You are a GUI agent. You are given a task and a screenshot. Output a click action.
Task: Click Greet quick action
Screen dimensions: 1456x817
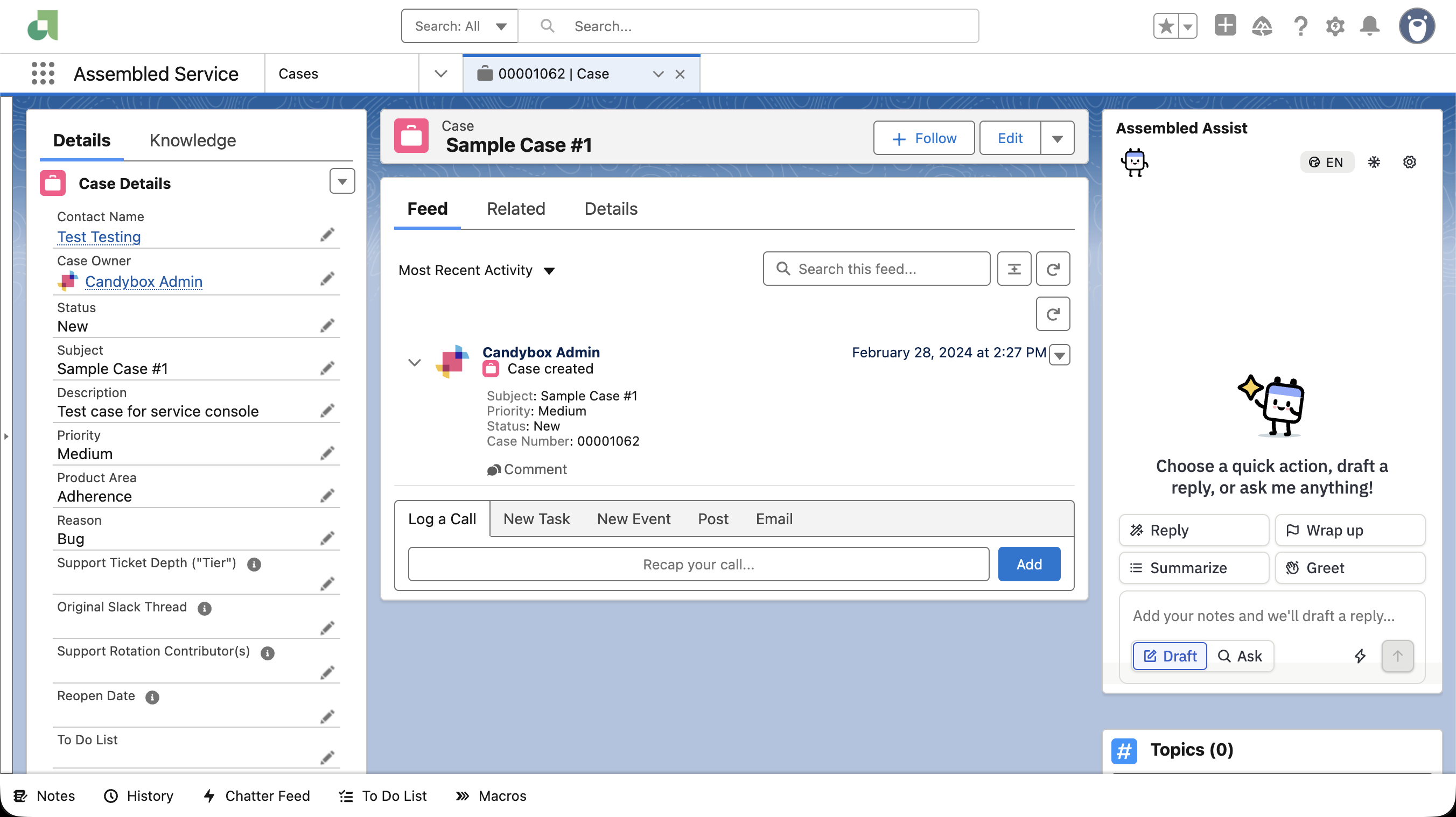tap(1350, 568)
